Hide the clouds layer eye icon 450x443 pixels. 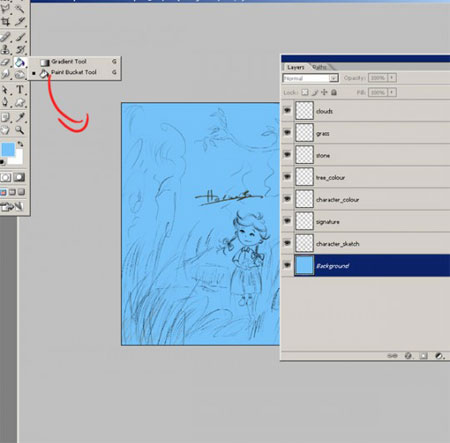[x=287, y=111]
